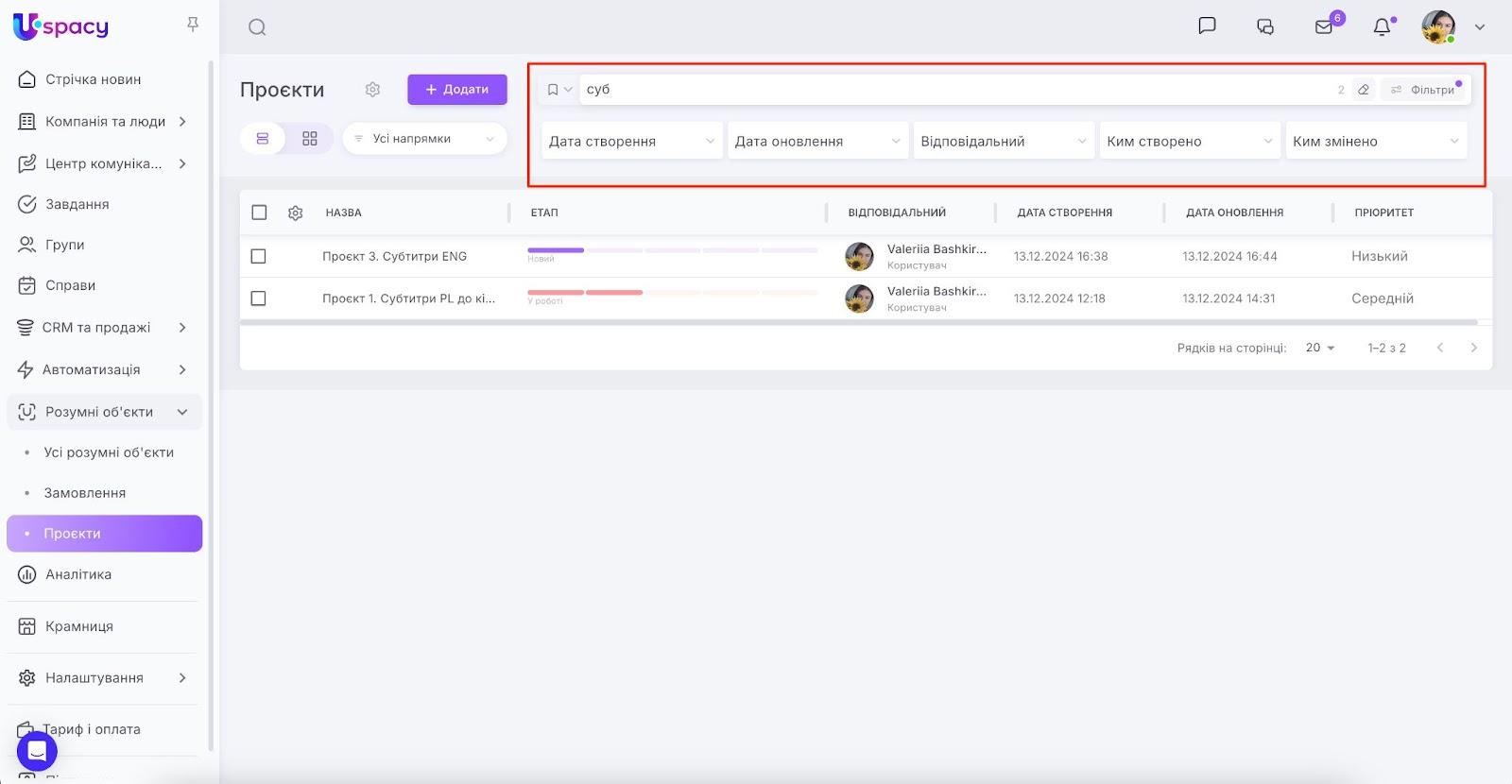
Task: Click the global search magnifier icon
Action: (257, 27)
